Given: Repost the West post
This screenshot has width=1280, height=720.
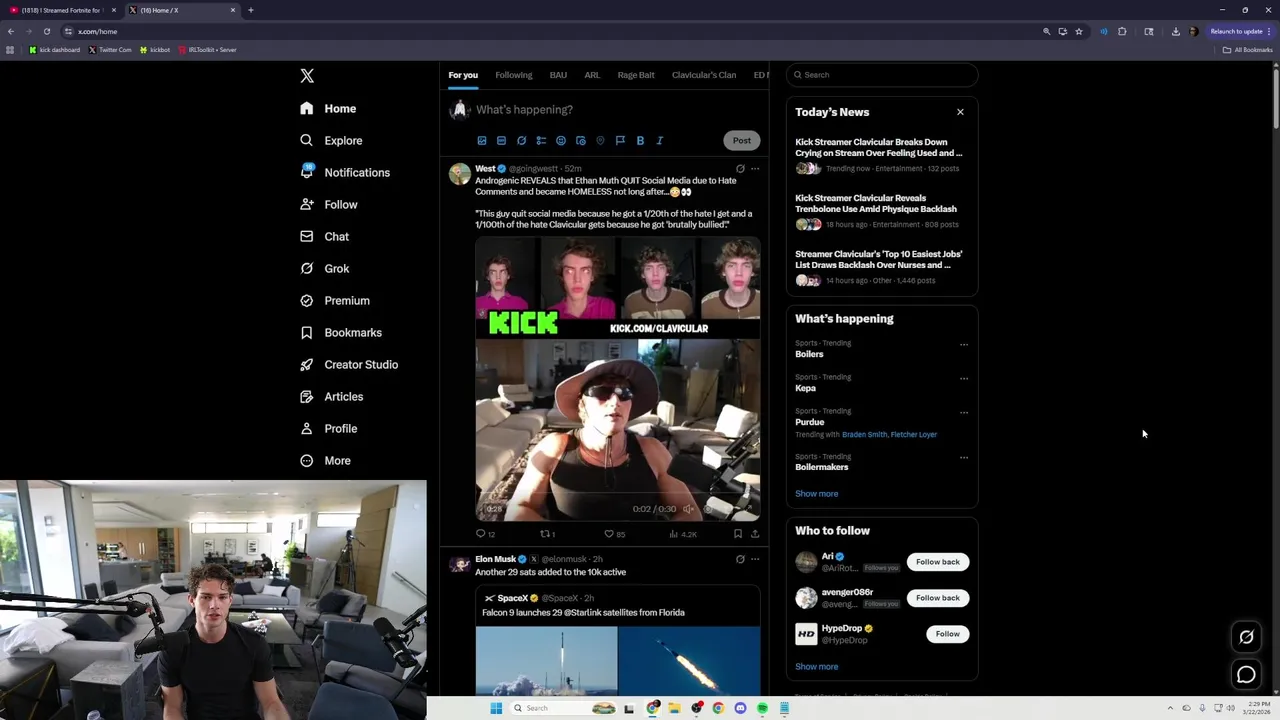Looking at the screenshot, I should click(546, 534).
